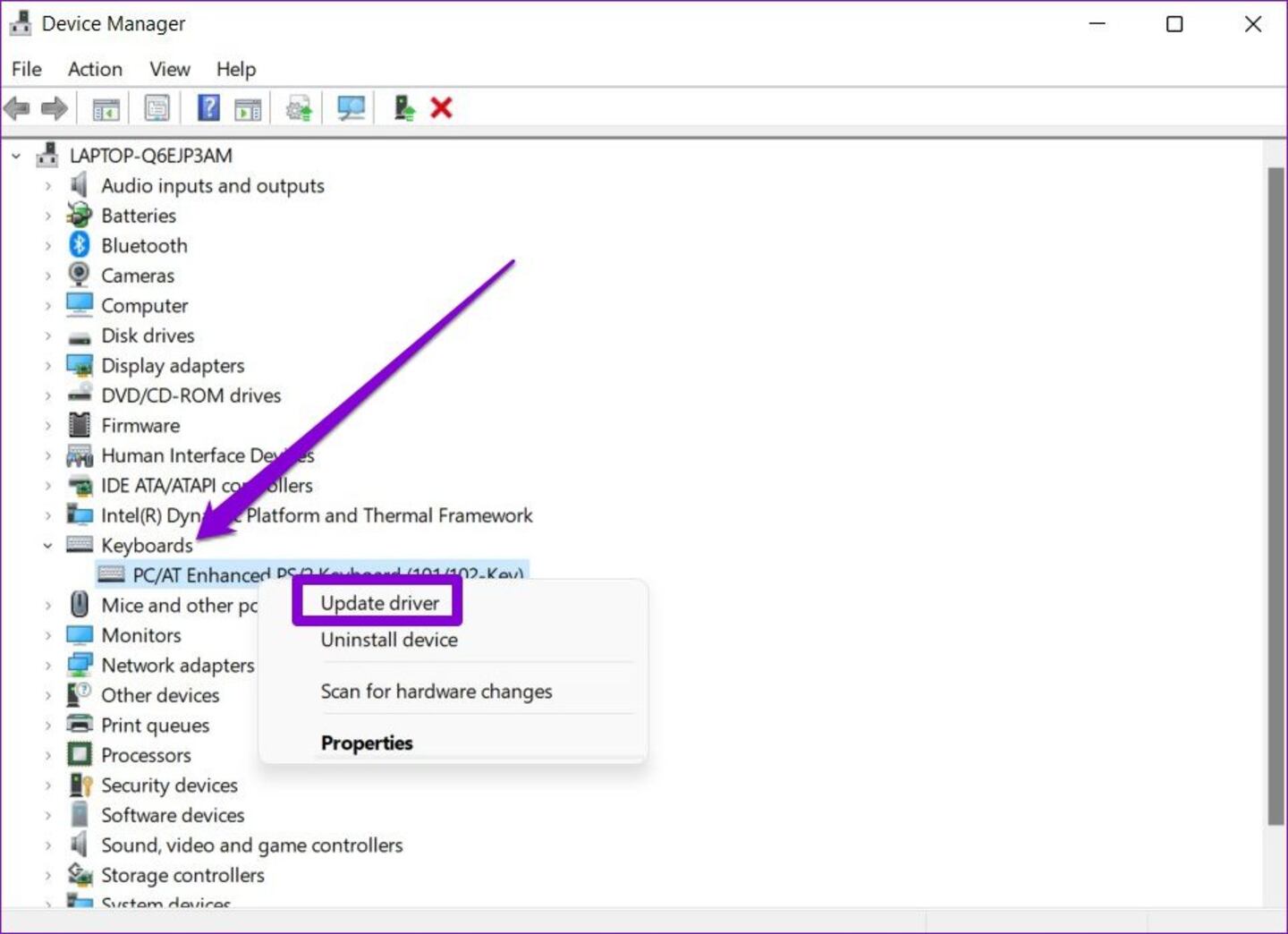Screen dimensions: 1288x934
Task: Open Properties from the toolbar icon
Action: (157, 107)
